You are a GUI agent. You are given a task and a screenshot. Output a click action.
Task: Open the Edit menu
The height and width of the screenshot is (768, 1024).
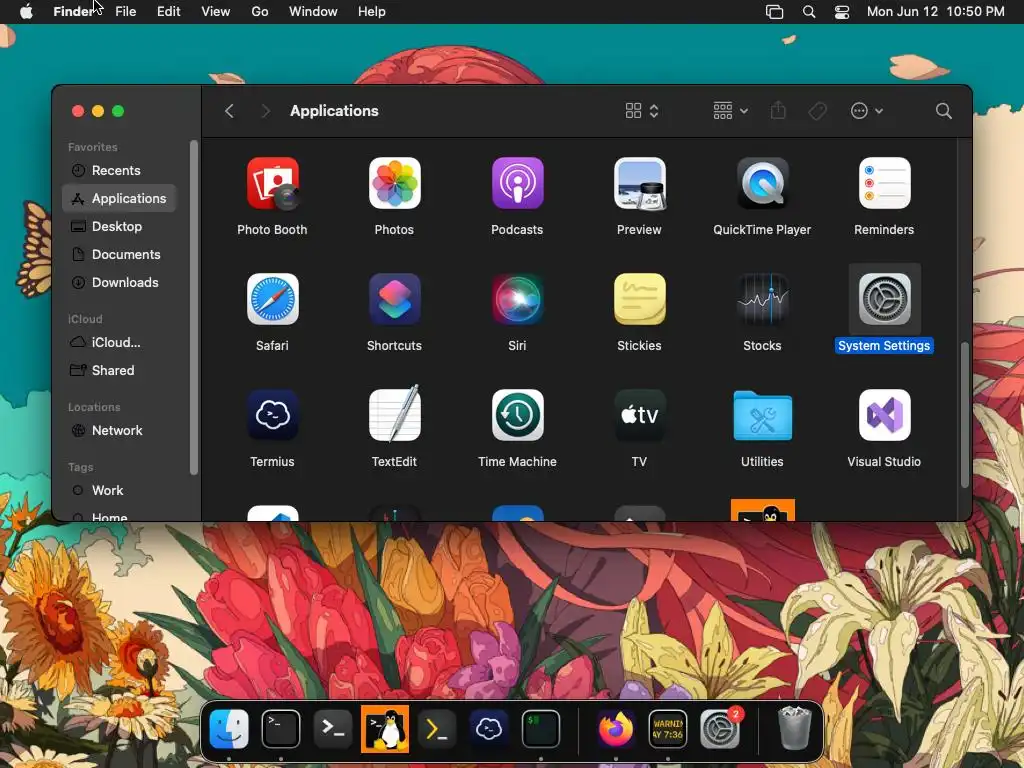click(x=168, y=12)
